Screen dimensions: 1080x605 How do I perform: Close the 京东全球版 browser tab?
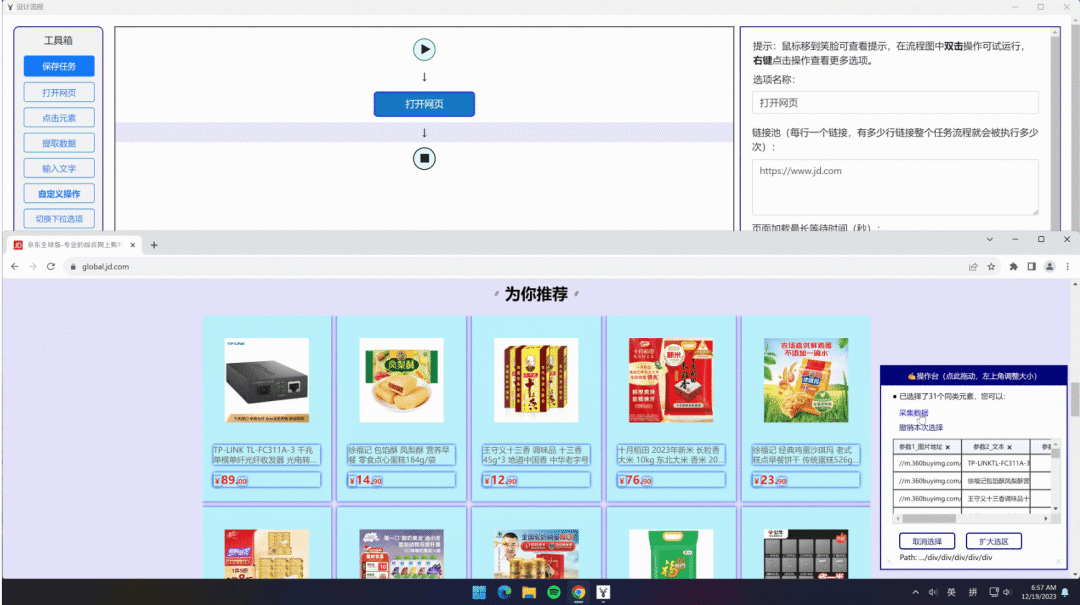pos(133,245)
